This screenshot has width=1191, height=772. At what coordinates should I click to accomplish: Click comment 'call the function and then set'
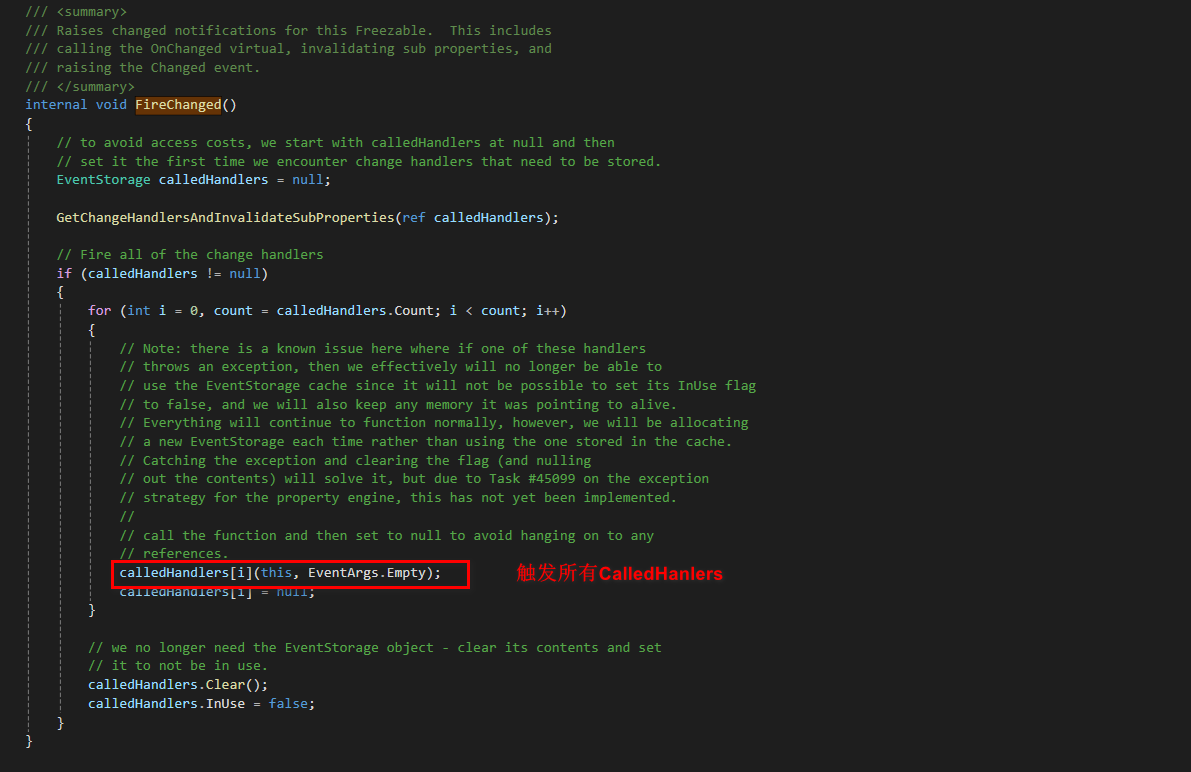pos(387,536)
